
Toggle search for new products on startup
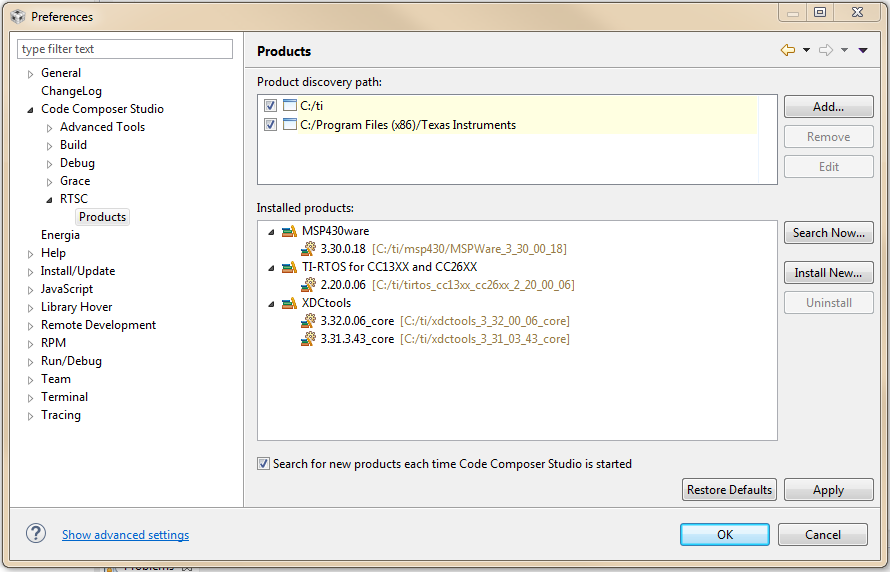[x=264, y=464]
